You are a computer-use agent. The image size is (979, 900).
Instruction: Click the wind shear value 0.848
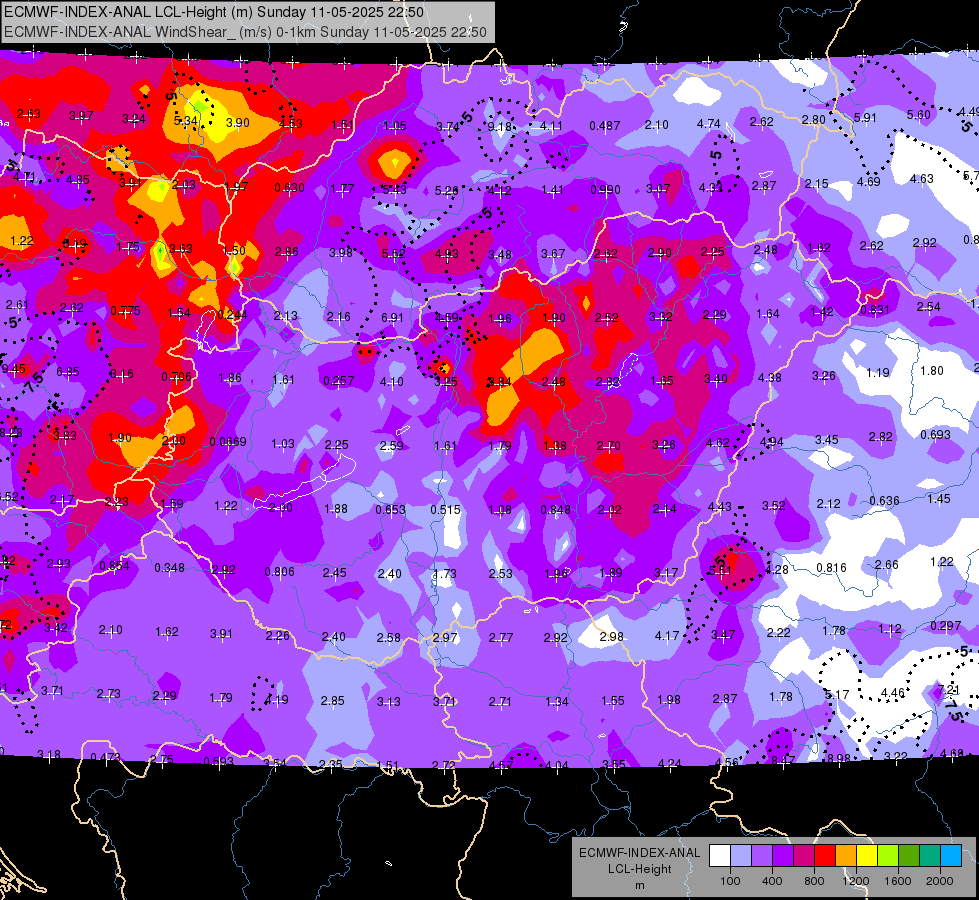[x=555, y=510]
